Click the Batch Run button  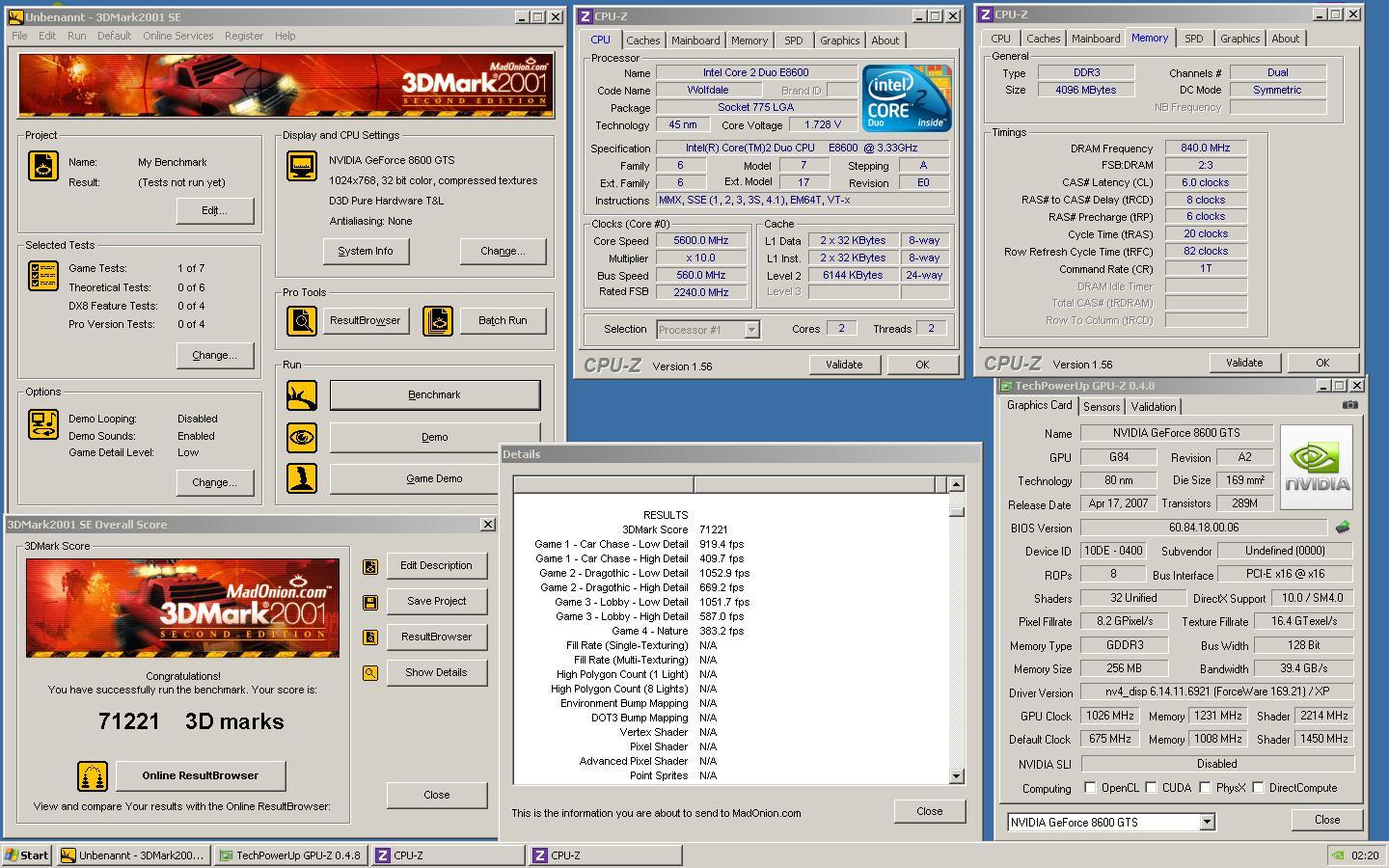click(x=503, y=320)
